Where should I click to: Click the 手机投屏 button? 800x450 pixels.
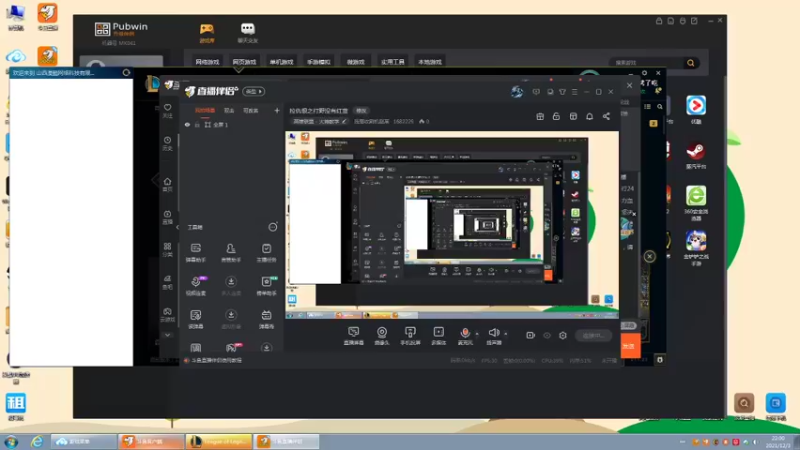point(410,336)
